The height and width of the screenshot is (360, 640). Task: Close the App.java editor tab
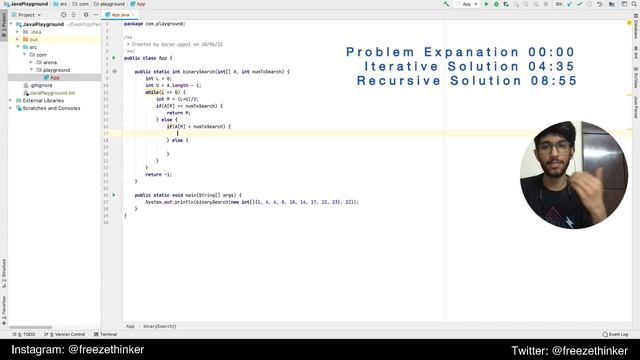pos(133,15)
